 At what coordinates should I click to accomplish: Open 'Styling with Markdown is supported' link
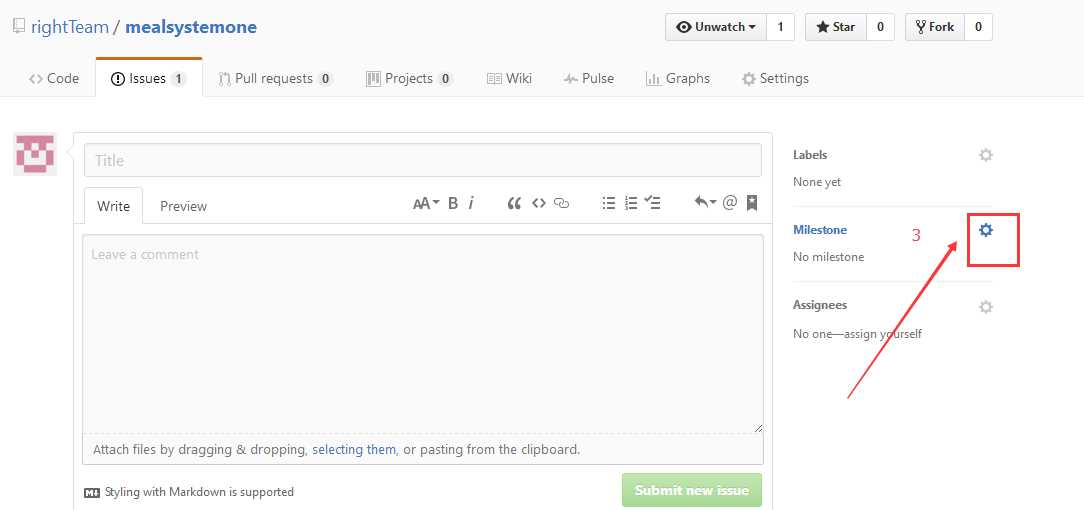point(199,493)
